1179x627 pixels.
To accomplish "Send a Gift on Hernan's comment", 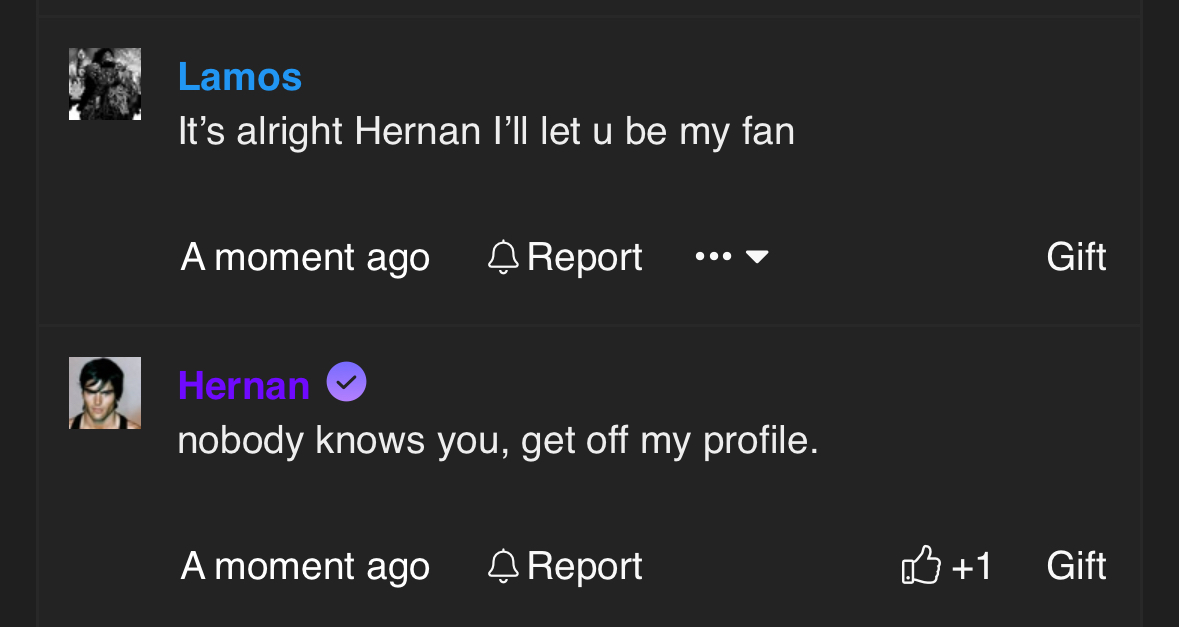I will pos(1076,566).
